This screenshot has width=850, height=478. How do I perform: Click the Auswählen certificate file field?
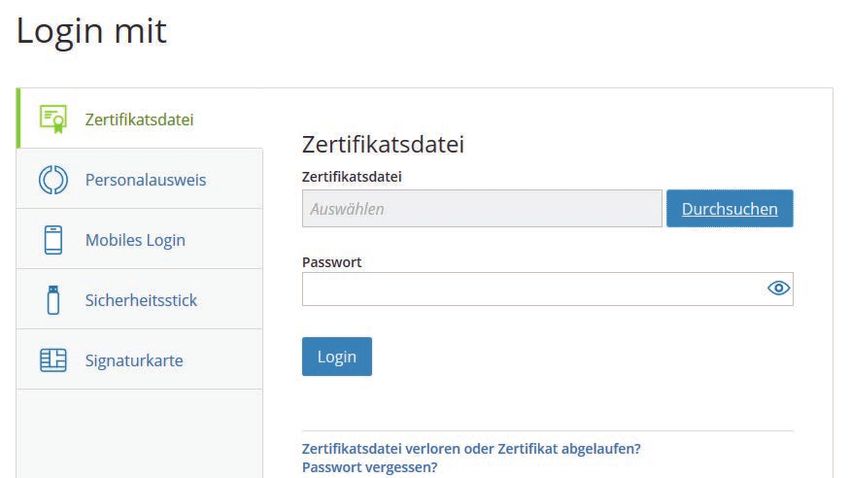point(482,209)
